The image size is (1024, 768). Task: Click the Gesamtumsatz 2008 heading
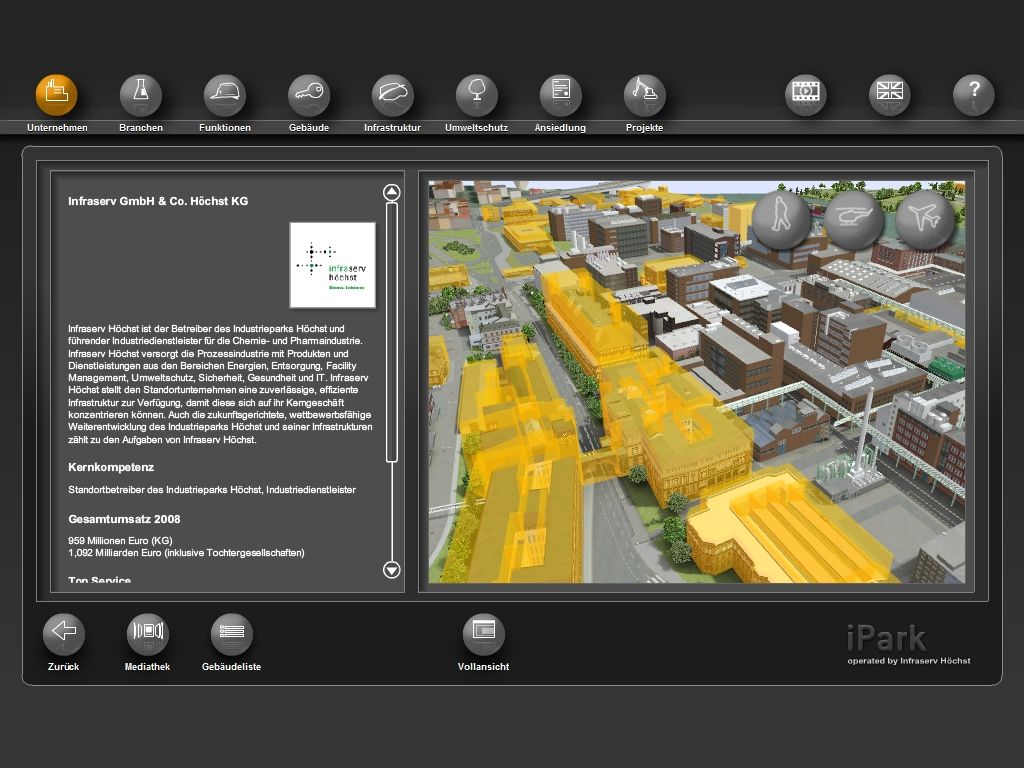[124, 519]
